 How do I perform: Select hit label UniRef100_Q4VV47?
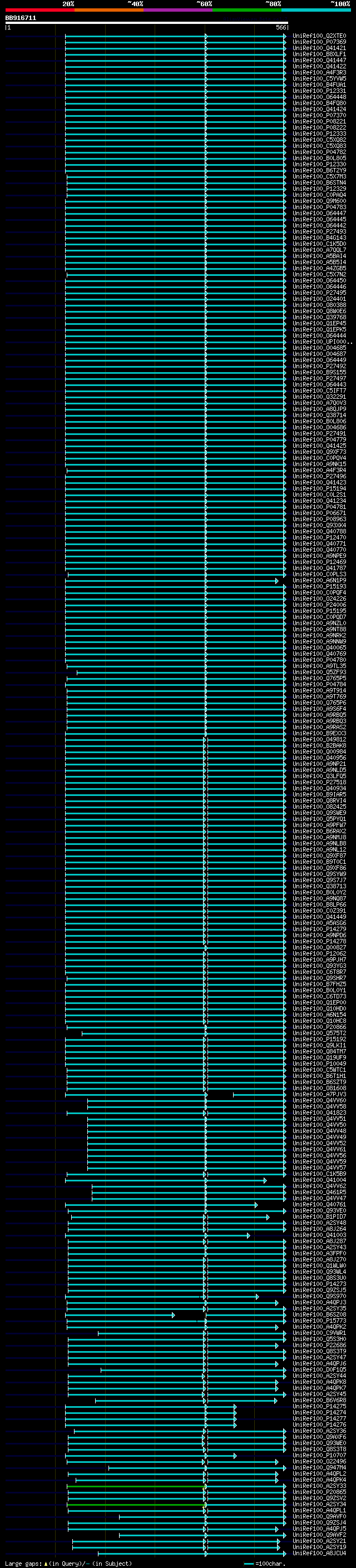[319, 1198]
